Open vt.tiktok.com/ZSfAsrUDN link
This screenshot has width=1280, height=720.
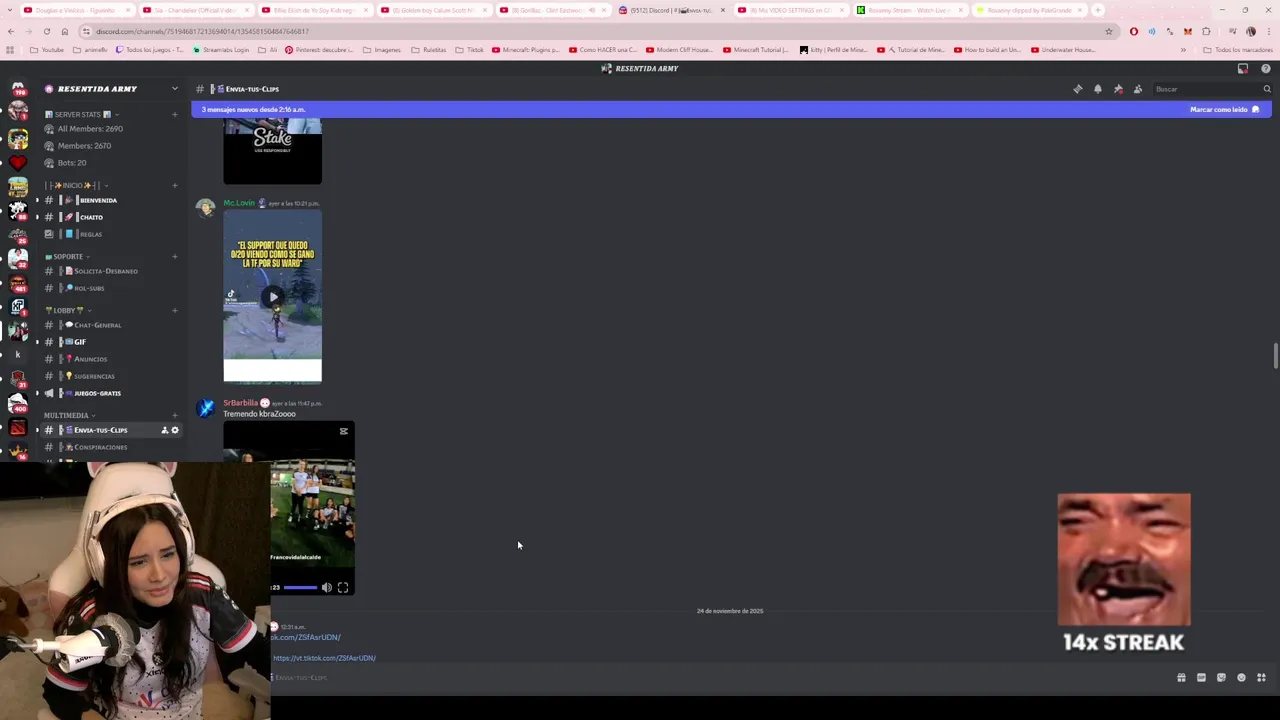point(324,658)
